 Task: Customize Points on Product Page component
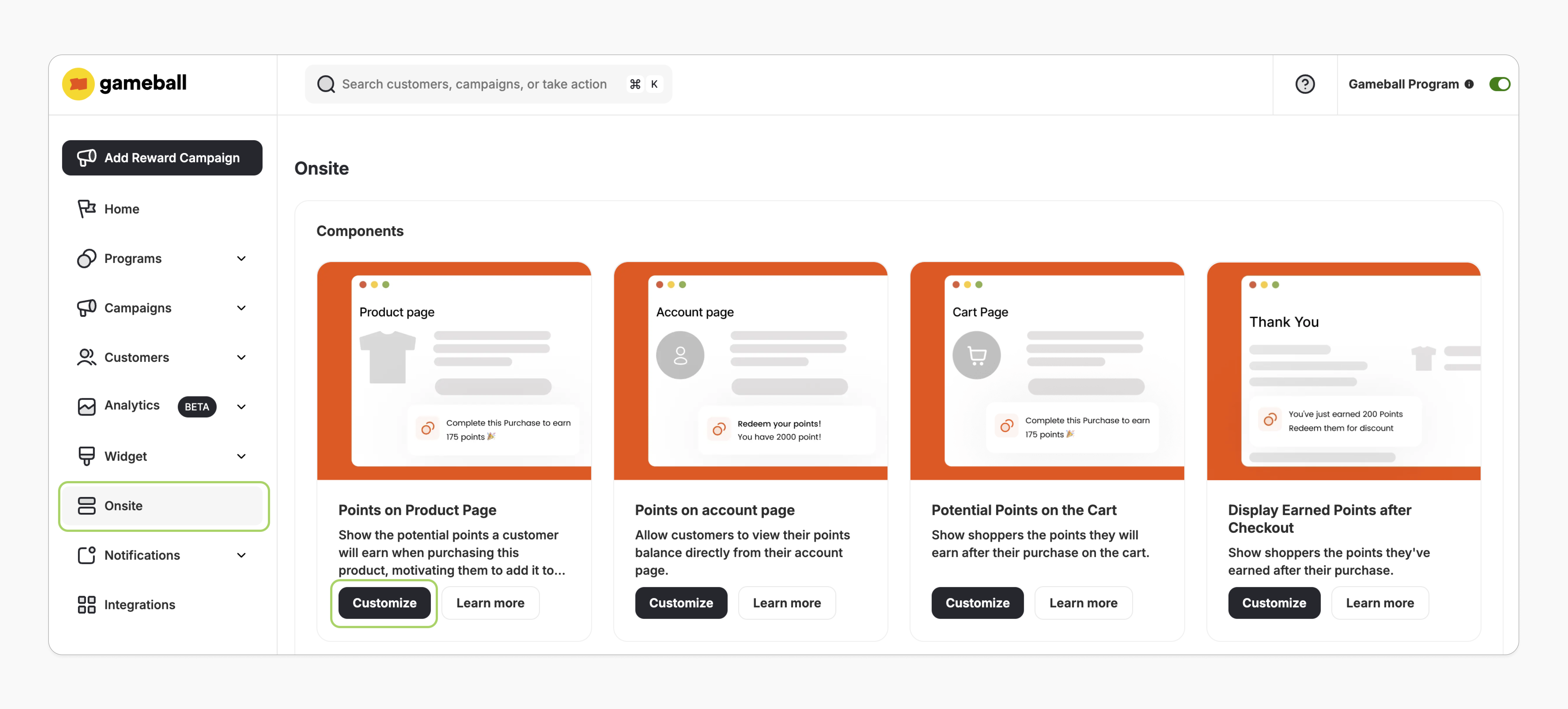point(384,603)
